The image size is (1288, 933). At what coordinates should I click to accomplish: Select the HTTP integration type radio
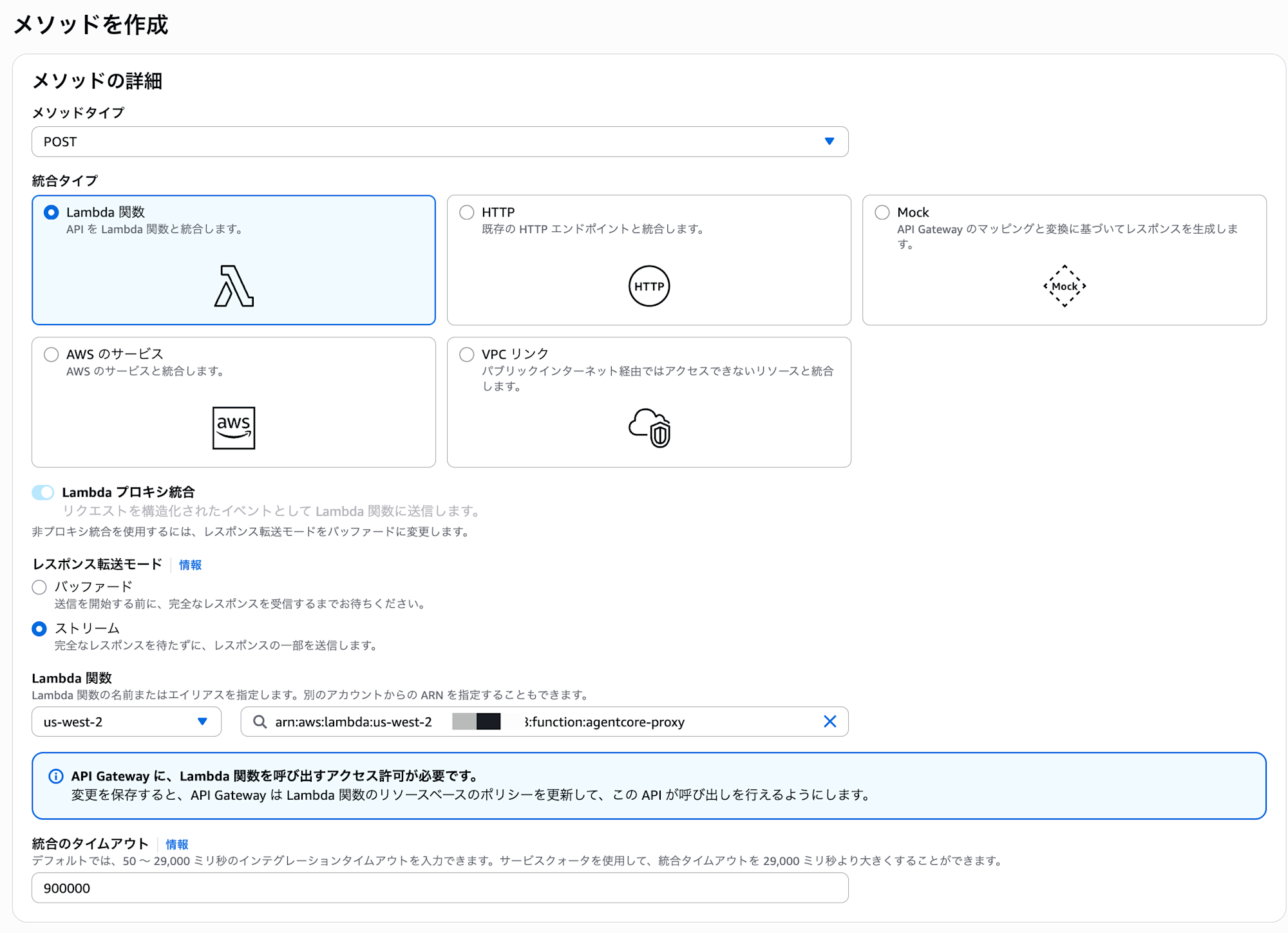467,212
